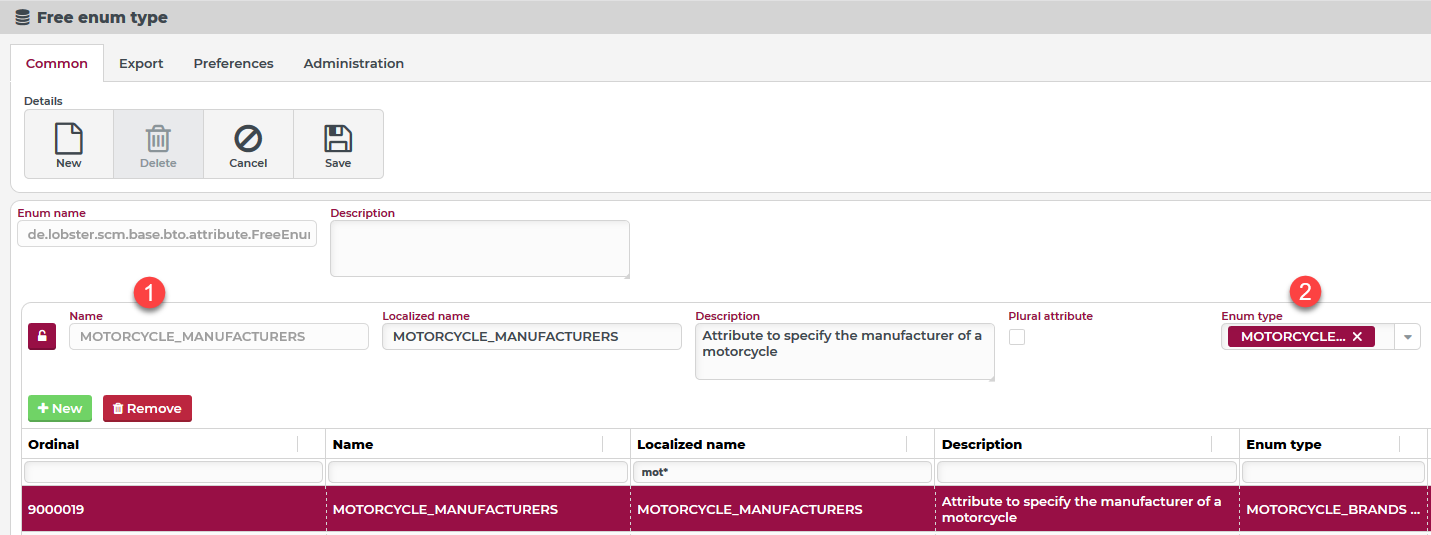The height and width of the screenshot is (535, 1431).
Task: Click the Localized name filter field with mot*
Action: (x=782, y=472)
